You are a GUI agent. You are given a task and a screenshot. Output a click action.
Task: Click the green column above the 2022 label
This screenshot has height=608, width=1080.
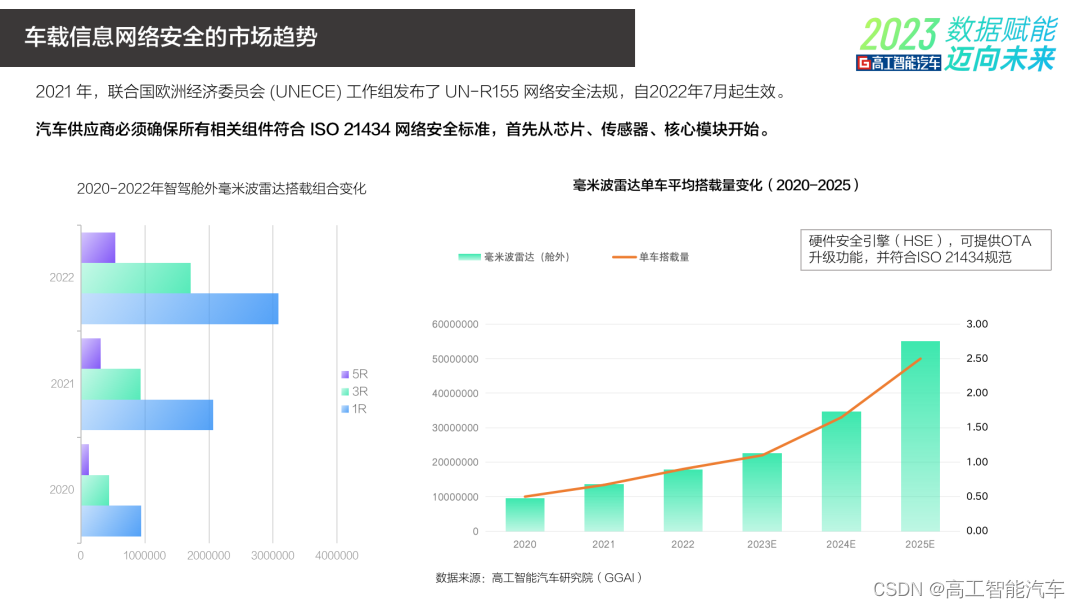click(683, 501)
